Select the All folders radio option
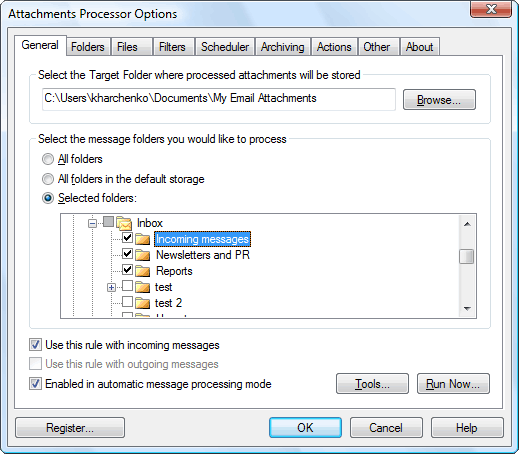This screenshot has width=519, height=454. point(48,159)
